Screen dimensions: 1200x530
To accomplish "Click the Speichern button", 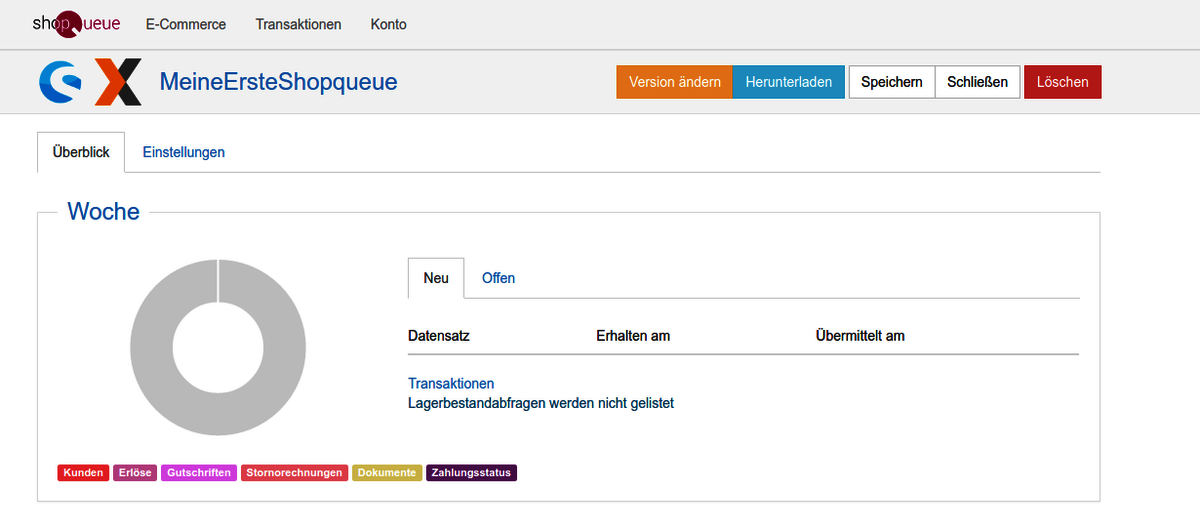I will (892, 82).
